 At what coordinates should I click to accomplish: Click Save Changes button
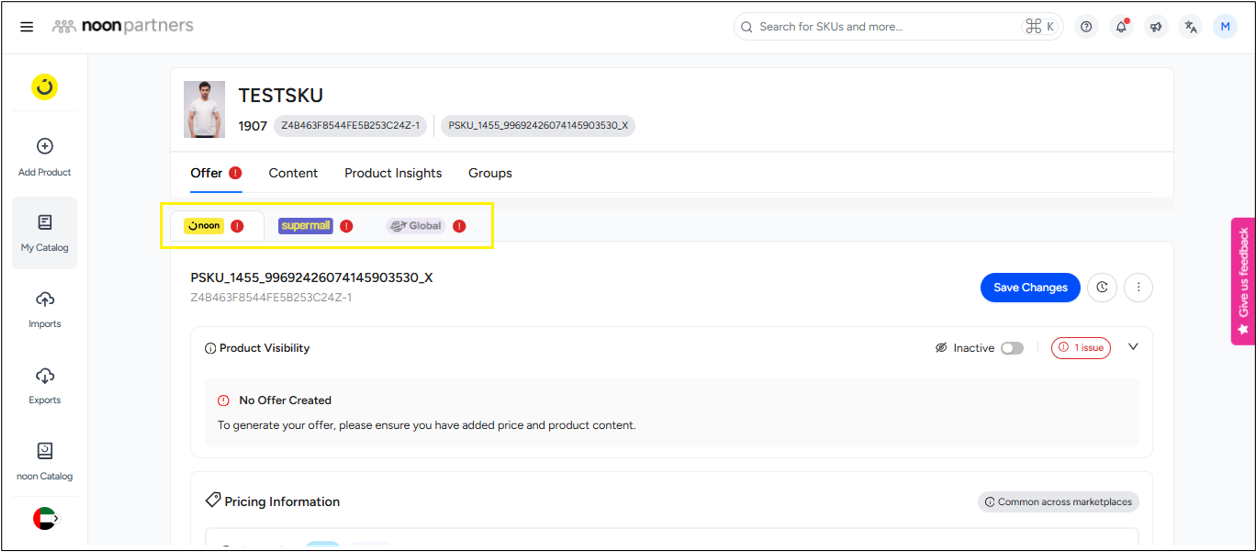click(1030, 287)
